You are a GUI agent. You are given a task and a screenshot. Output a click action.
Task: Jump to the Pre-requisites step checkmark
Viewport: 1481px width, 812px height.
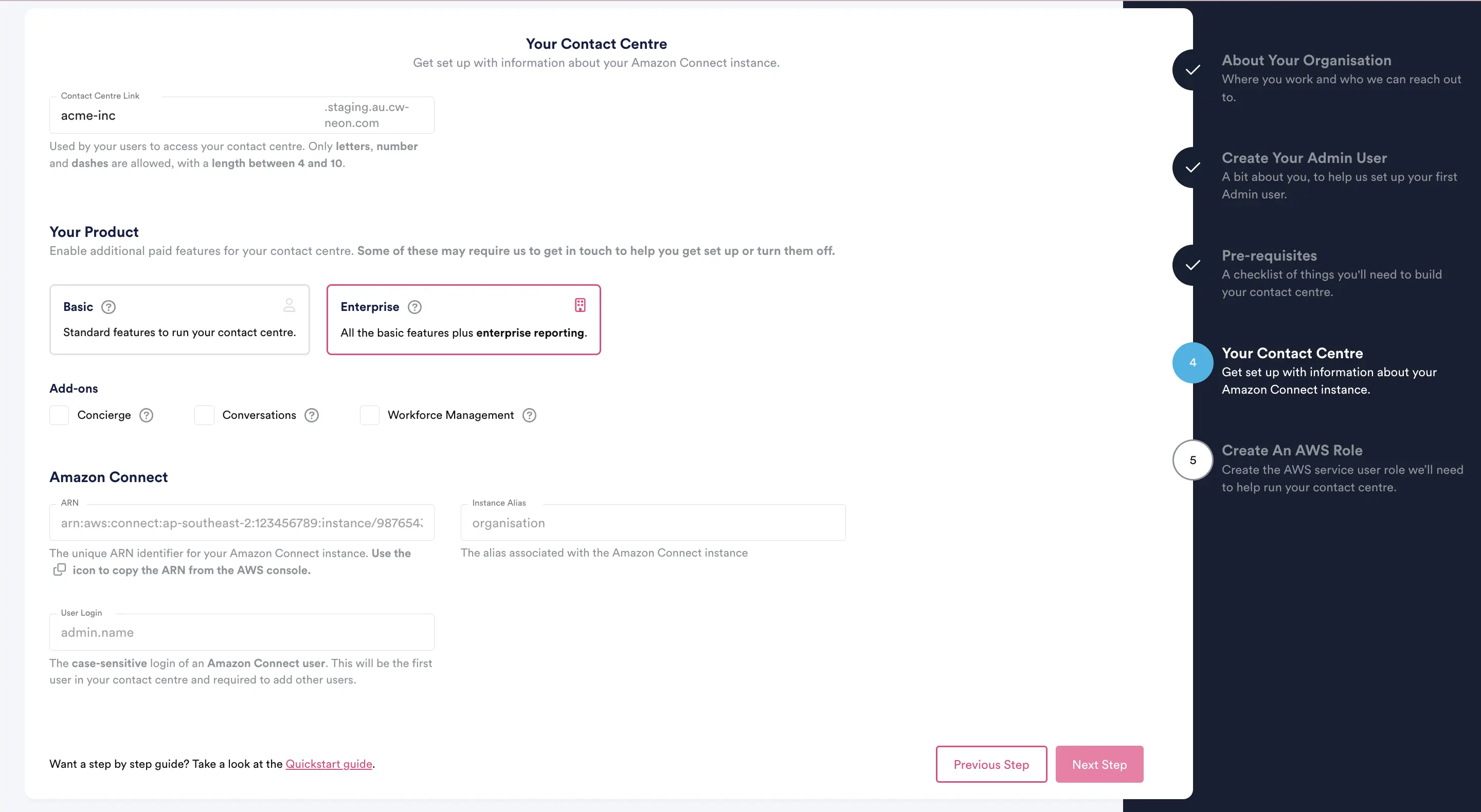point(1193,265)
